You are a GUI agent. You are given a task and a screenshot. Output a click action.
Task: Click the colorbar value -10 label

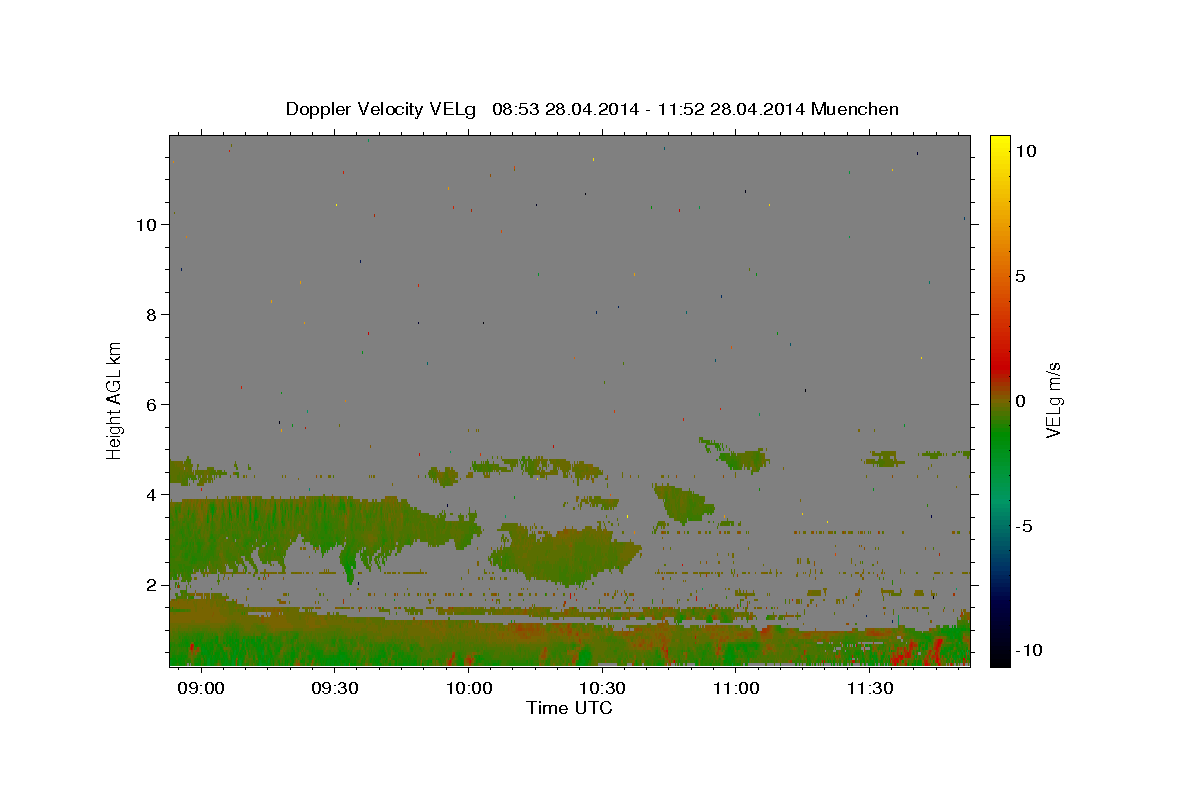click(1027, 650)
